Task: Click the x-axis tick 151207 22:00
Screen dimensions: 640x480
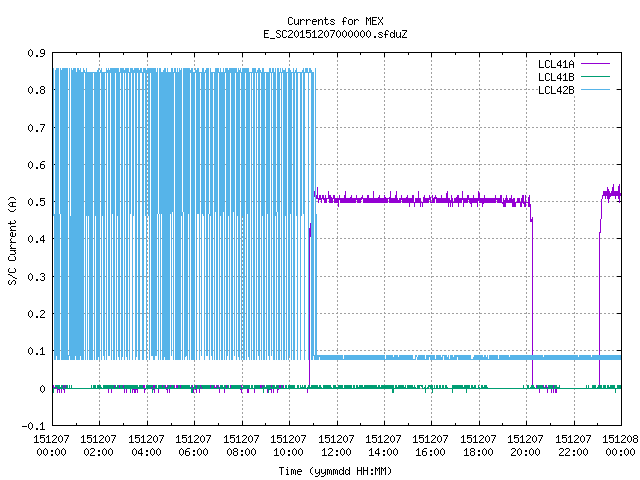Action: (573, 445)
